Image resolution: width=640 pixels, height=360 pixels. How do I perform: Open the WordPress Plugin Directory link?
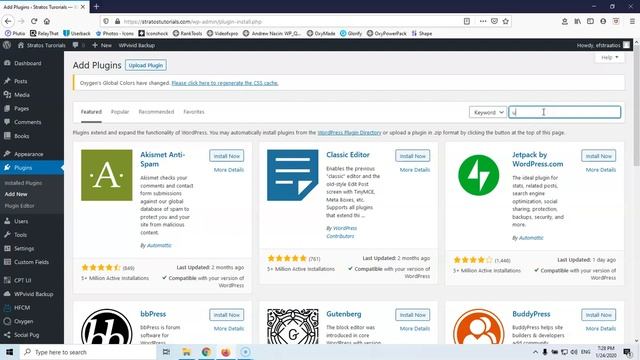349,133
